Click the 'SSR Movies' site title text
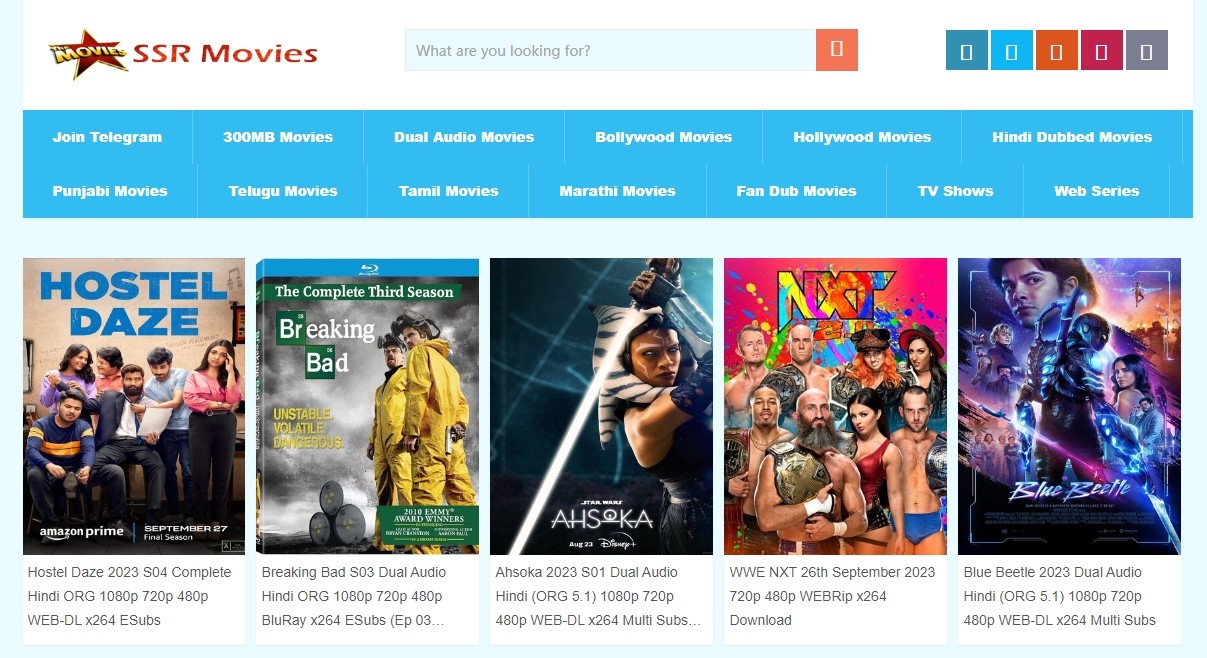Screen dimensions: 1207x658 click(x=225, y=54)
